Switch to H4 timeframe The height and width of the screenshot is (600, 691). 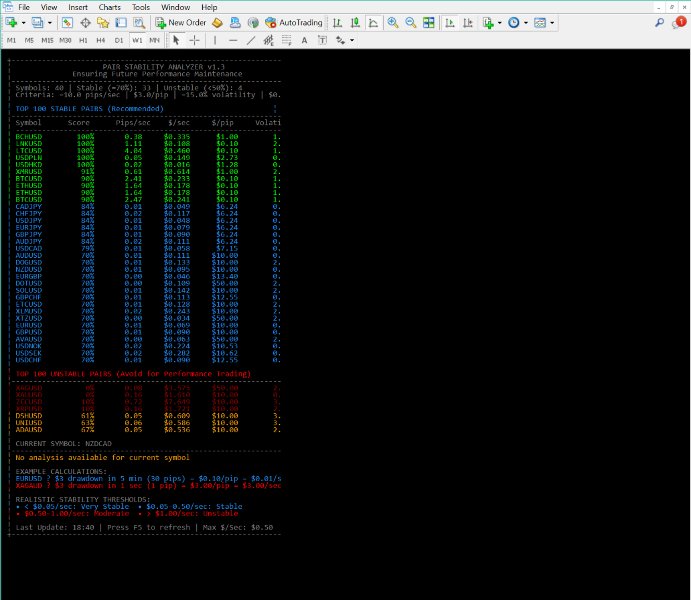pyautogui.click(x=101, y=40)
